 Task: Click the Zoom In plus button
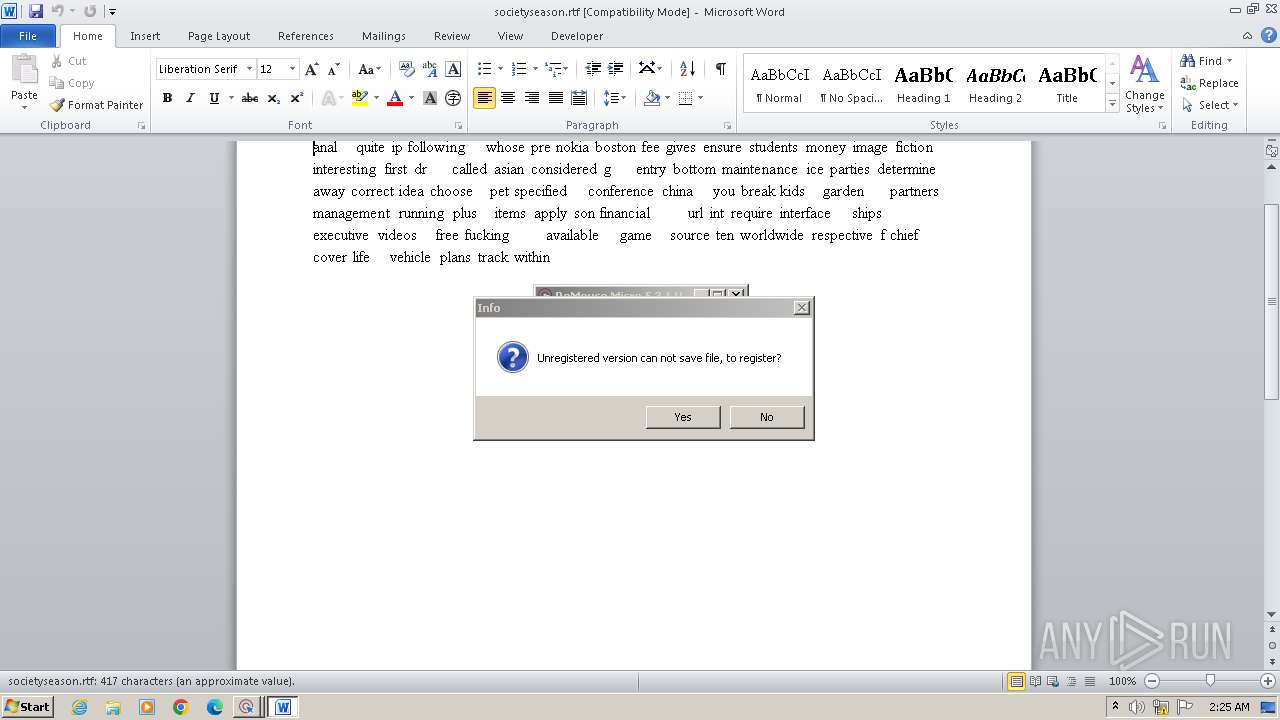pyautogui.click(x=1268, y=681)
